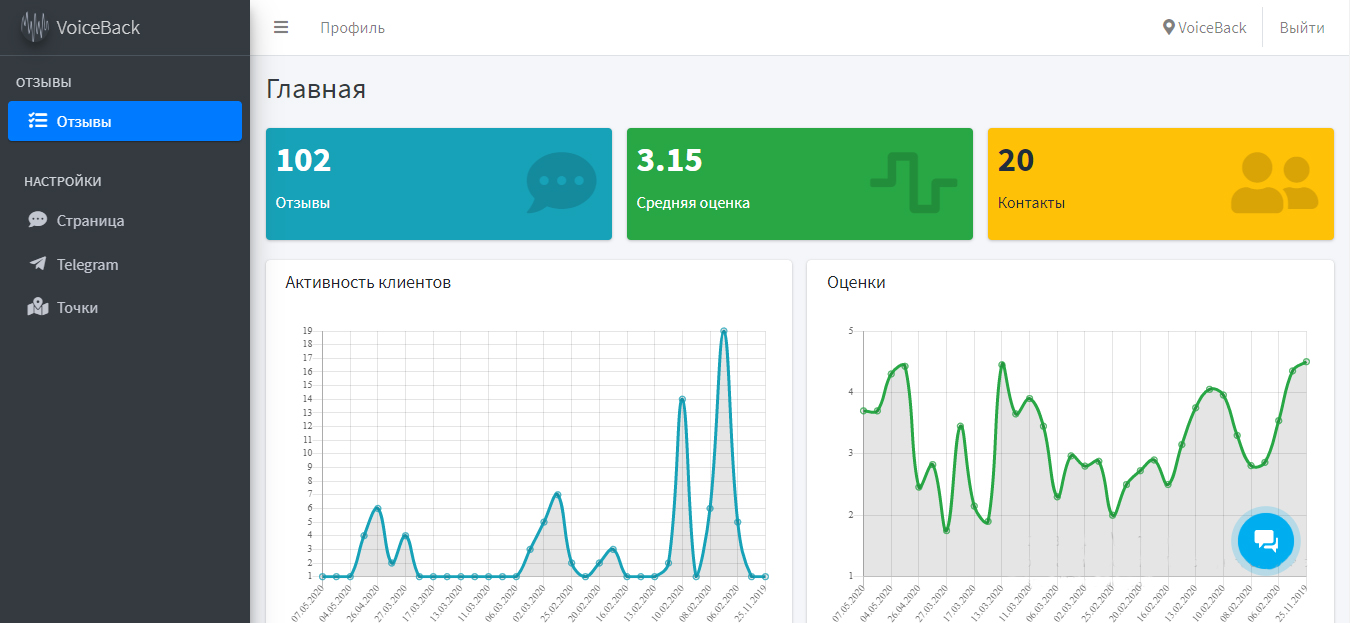Click the Telegram paper plane icon
This screenshot has width=1350, height=623.
tap(38, 264)
